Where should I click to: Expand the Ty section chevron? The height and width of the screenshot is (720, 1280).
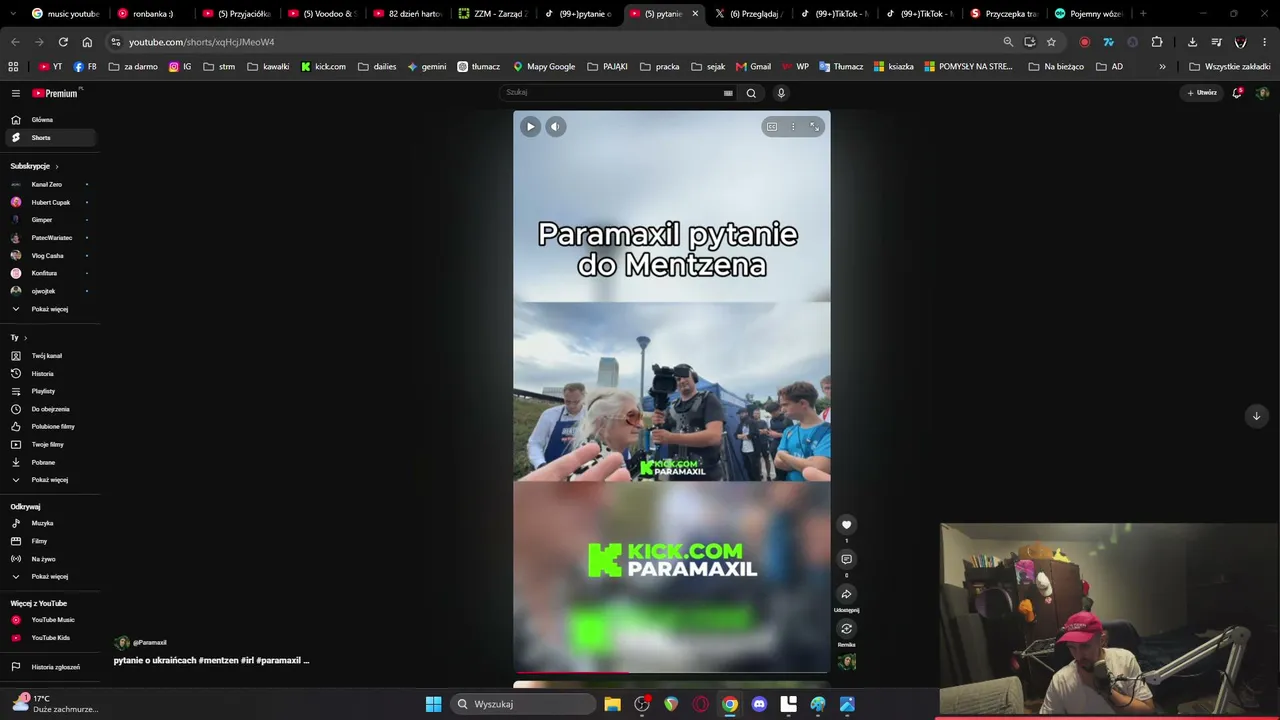pyautogui.click(x=25, y=338)
